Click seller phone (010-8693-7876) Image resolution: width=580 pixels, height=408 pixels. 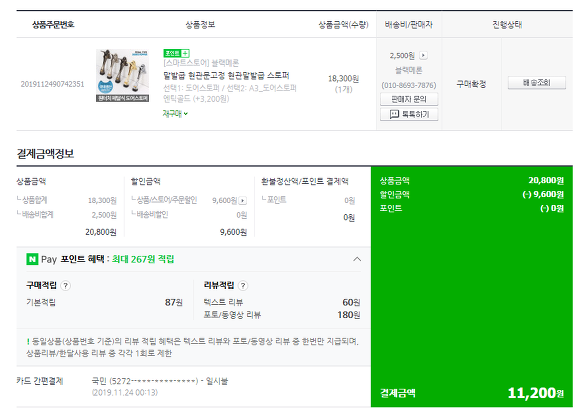pyautogui.click(x=409, y=85)
